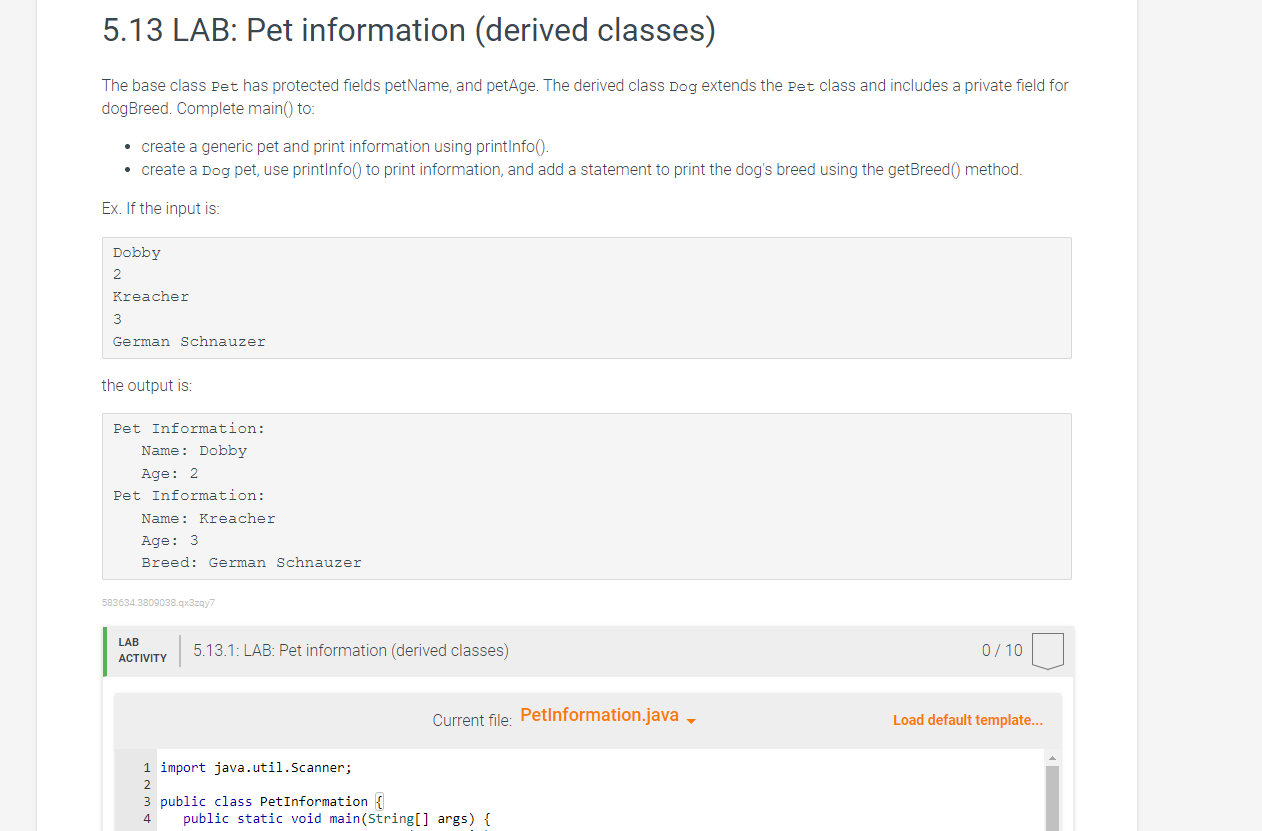The image size is (1262, 831).
Task: Click Pet Information in the output block
Action: [x=187, y=428]
